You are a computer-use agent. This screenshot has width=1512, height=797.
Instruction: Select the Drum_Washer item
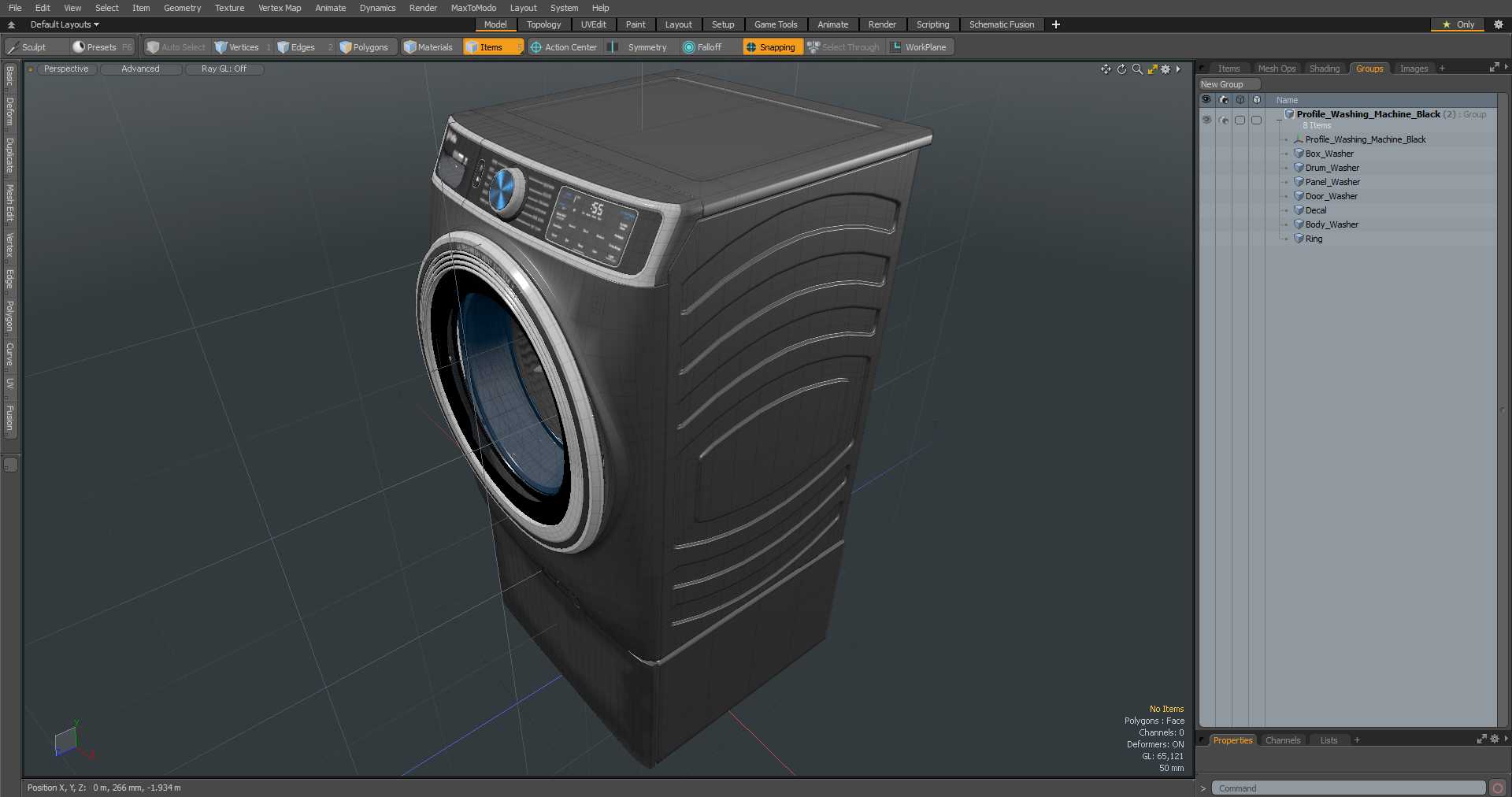(x=1332, y=168)
